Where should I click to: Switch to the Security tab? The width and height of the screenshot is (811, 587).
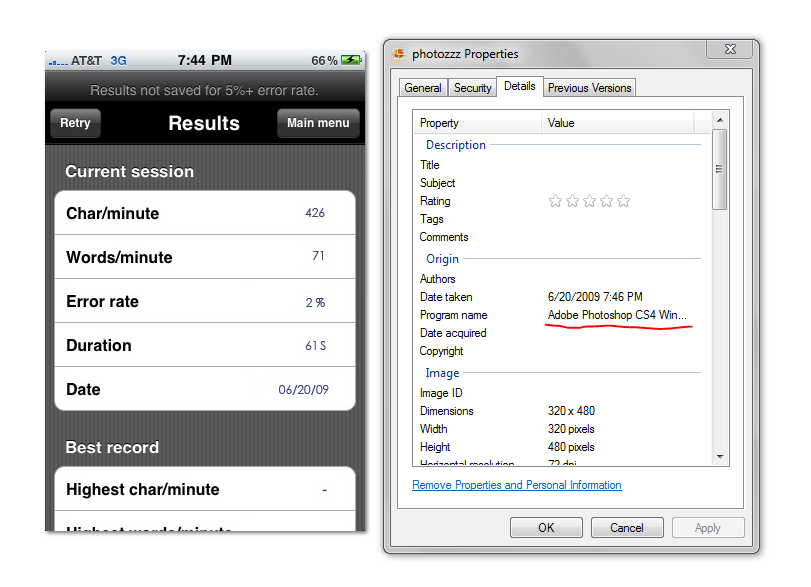472,88
